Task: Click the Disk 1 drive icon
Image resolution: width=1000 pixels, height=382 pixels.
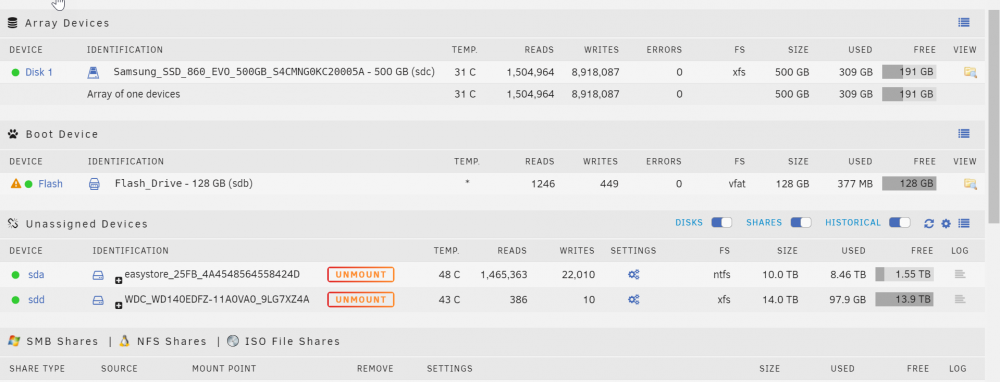Action: point(93,72)
